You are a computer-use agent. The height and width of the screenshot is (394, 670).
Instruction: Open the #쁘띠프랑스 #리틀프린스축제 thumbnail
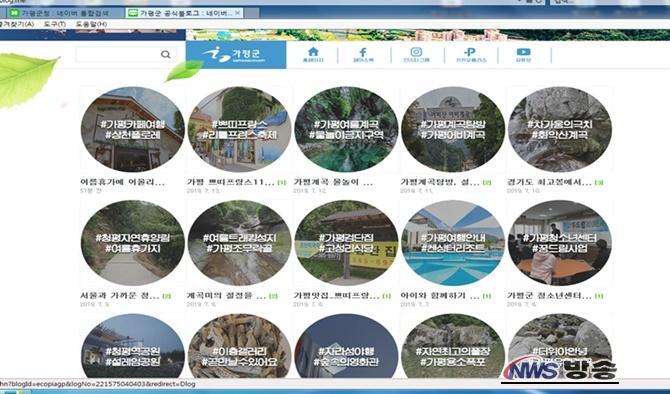click(x=239, y=129)
